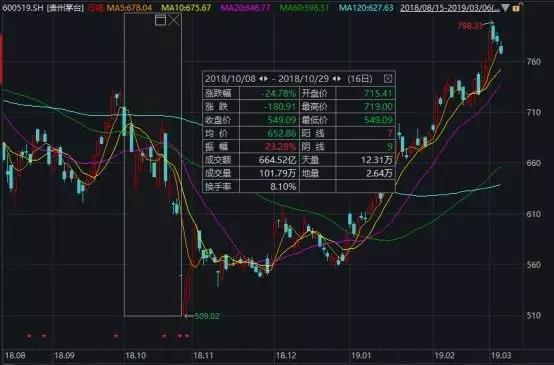Viewport: 554px width, 365px height.
Task: Toggle the MA120:627.63 line label
Action: click(366, 7)
